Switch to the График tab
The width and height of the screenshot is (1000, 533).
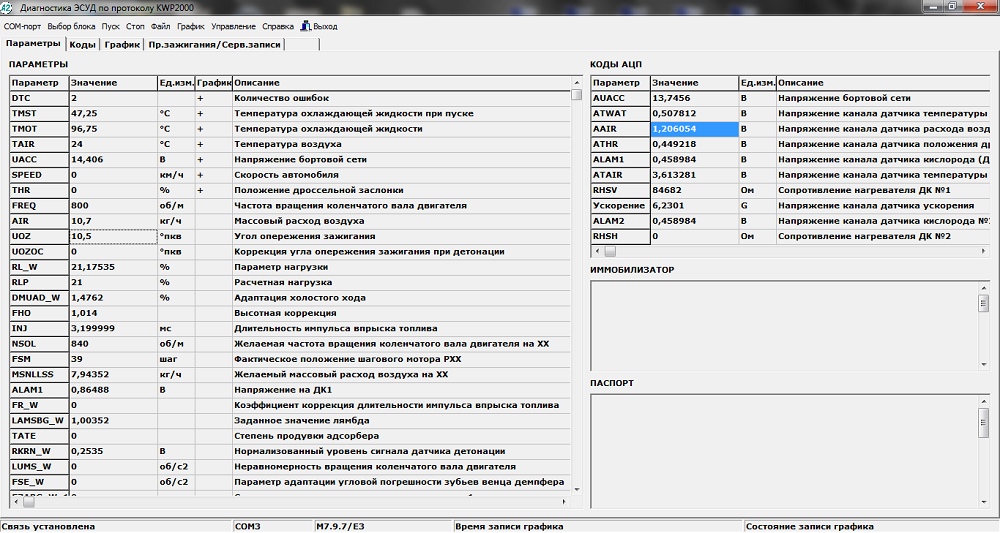[122, 44]
